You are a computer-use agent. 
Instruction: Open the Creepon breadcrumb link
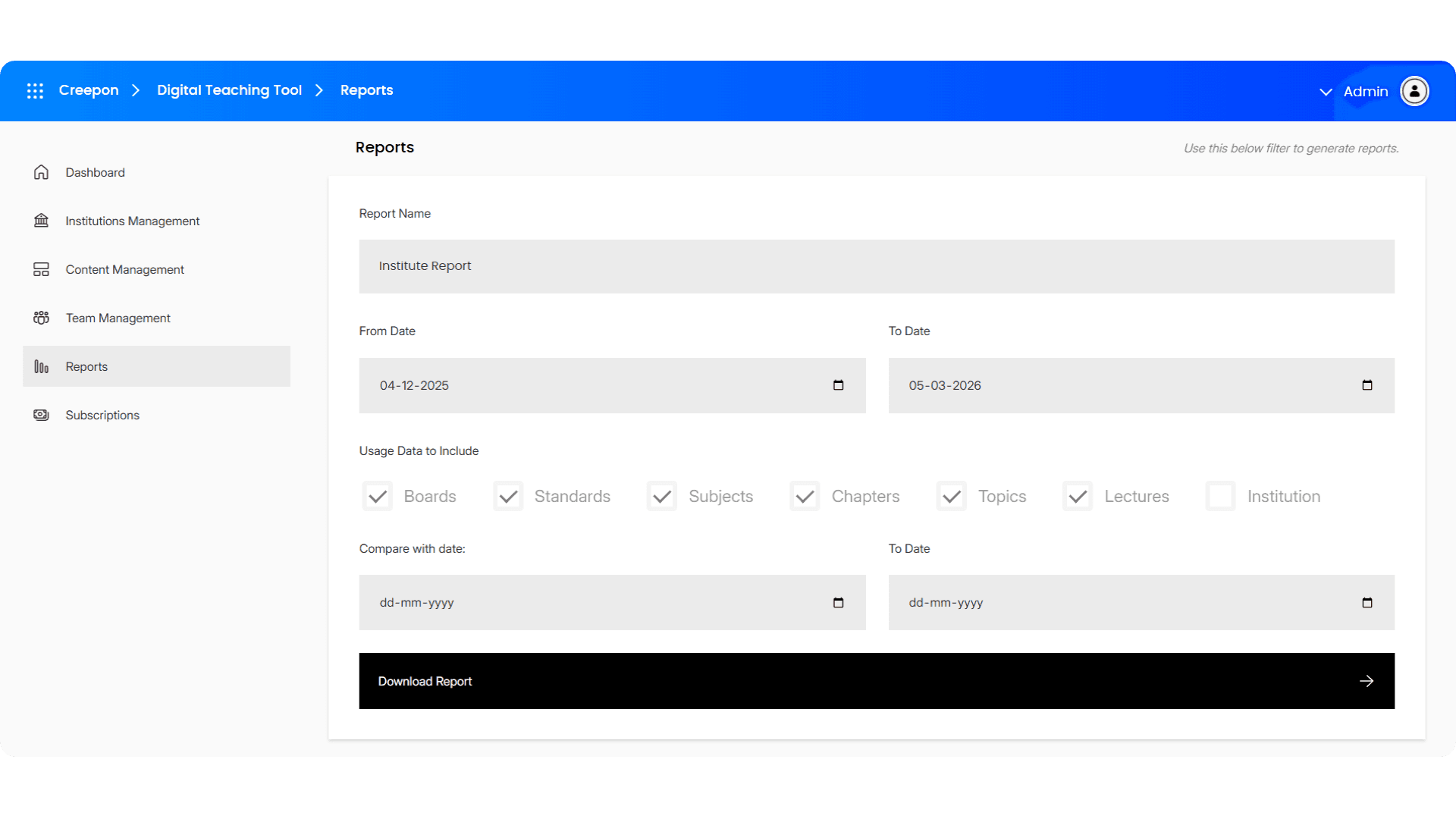89,90
